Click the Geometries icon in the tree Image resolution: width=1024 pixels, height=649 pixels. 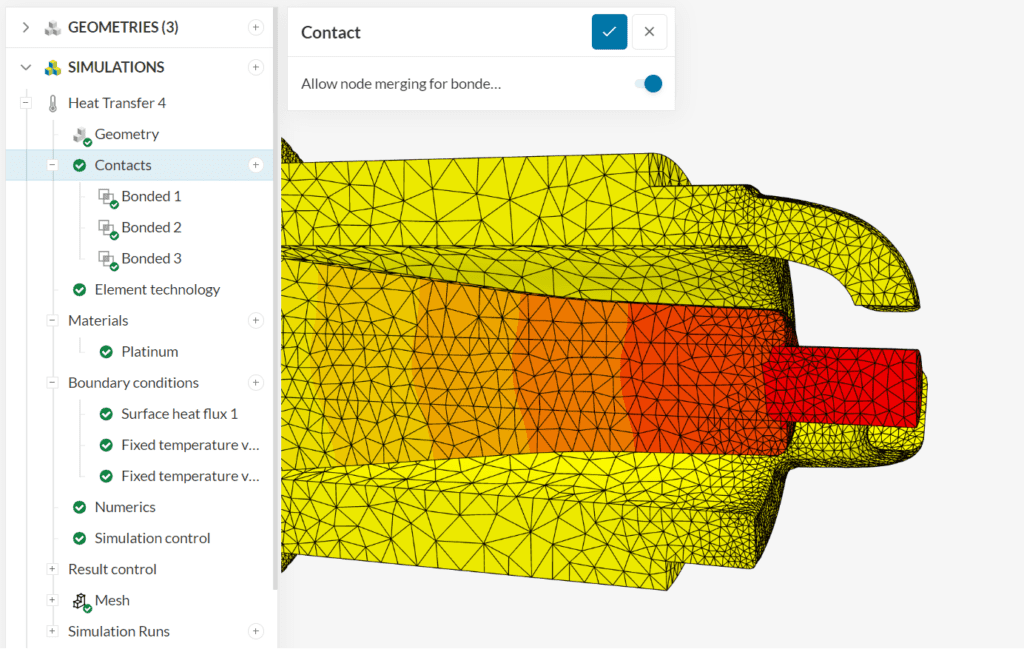(x=50, y=27)
